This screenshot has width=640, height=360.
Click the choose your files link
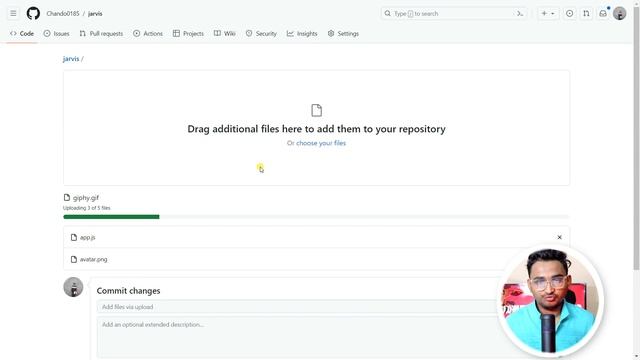(x=321, y=143)
